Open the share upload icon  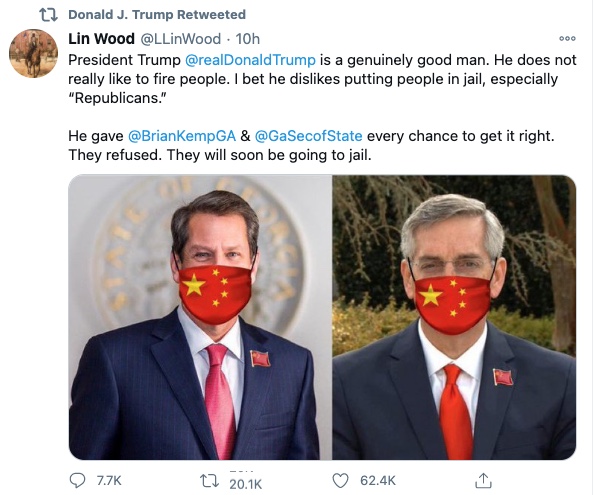483,480
